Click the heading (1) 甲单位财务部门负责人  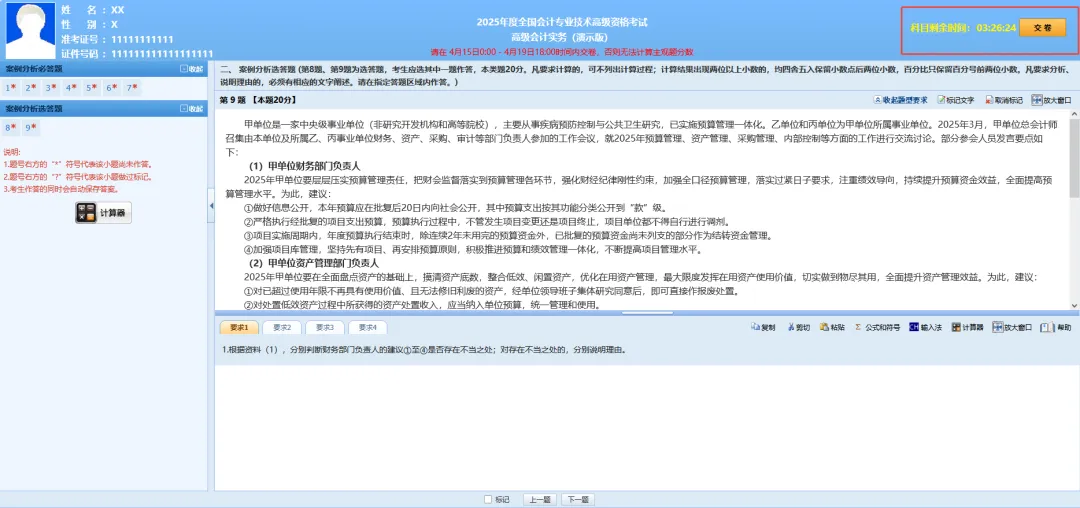(304, 167)
